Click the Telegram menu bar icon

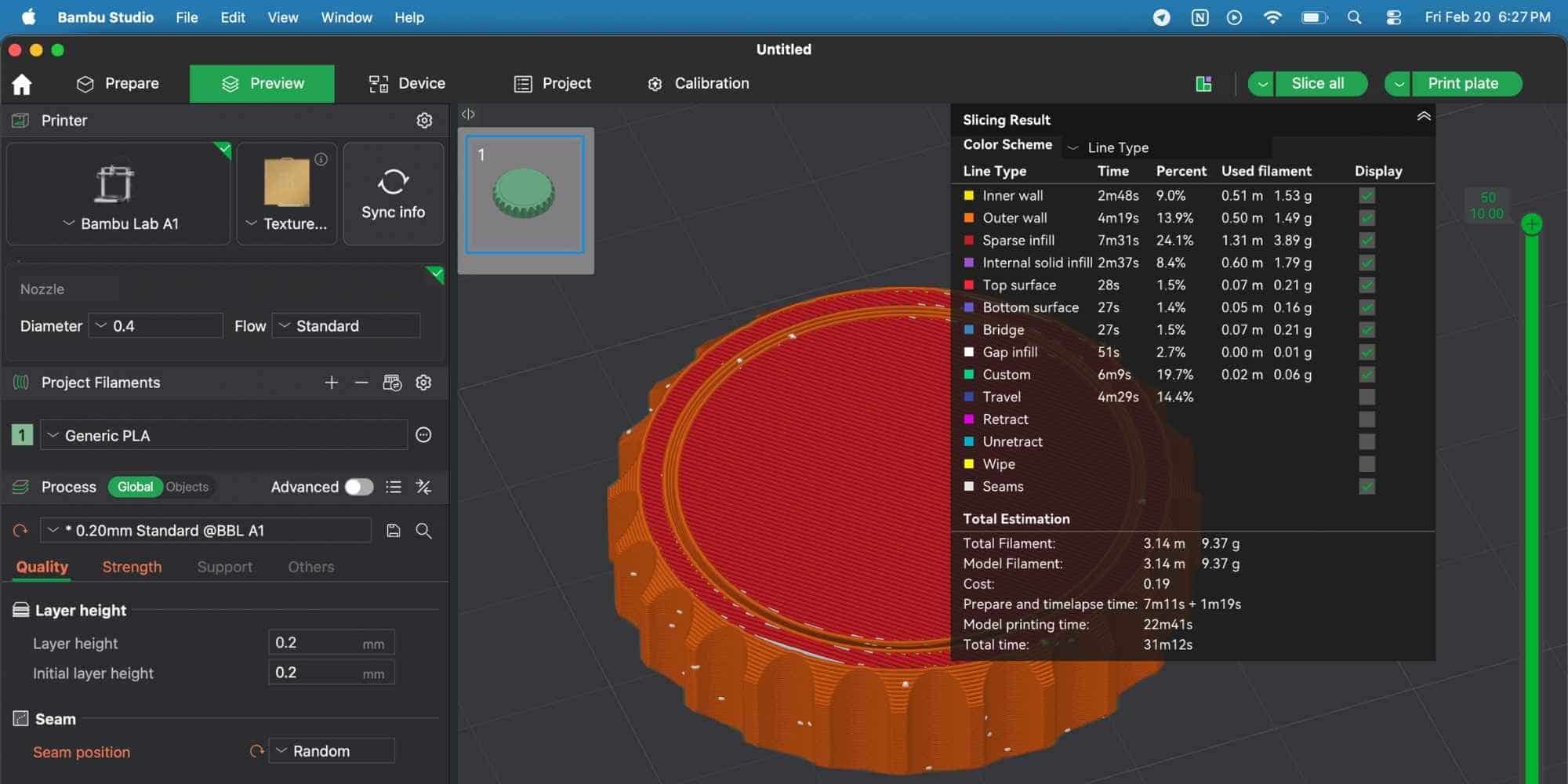1161,17
